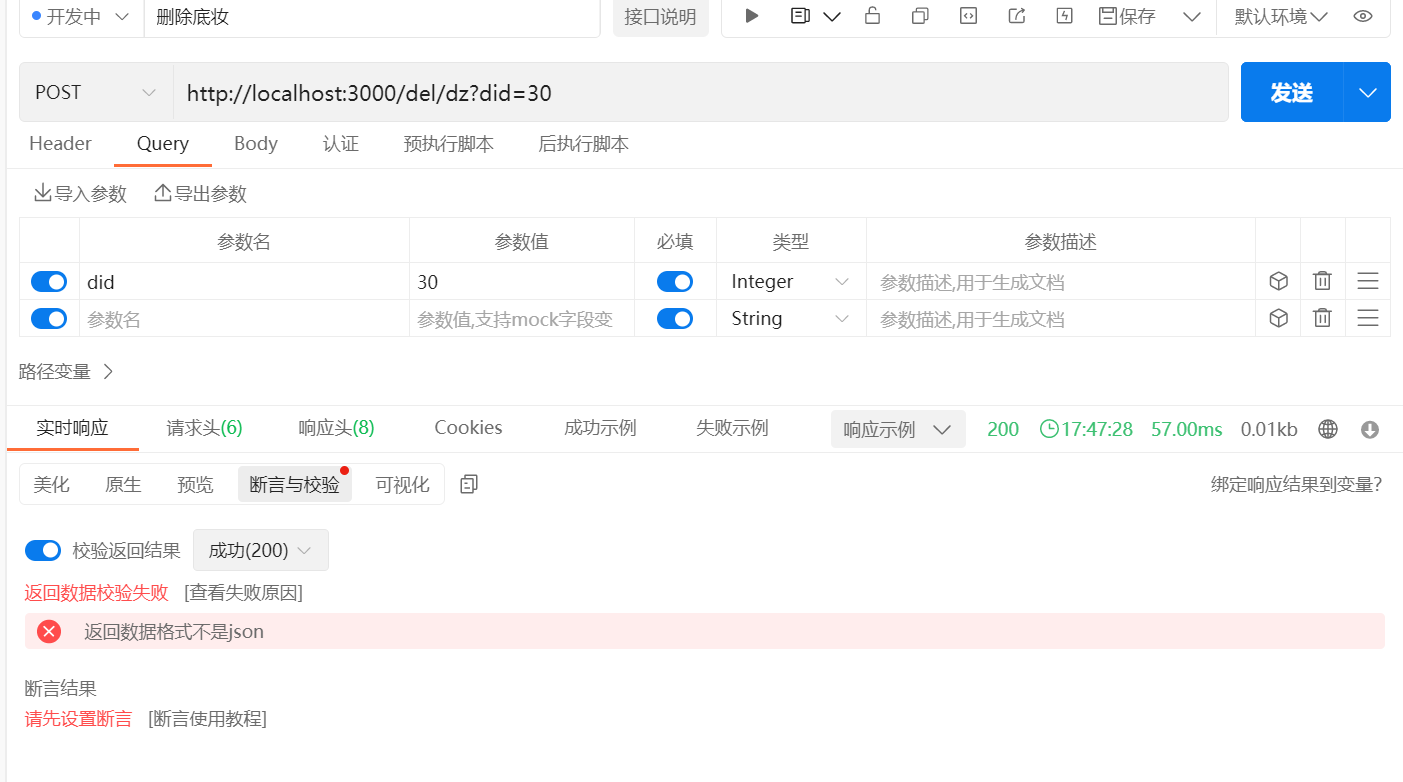The width and height of the screenshot is (1403, 782).
Task: Click the generate code icon
Action: point(968,16)
